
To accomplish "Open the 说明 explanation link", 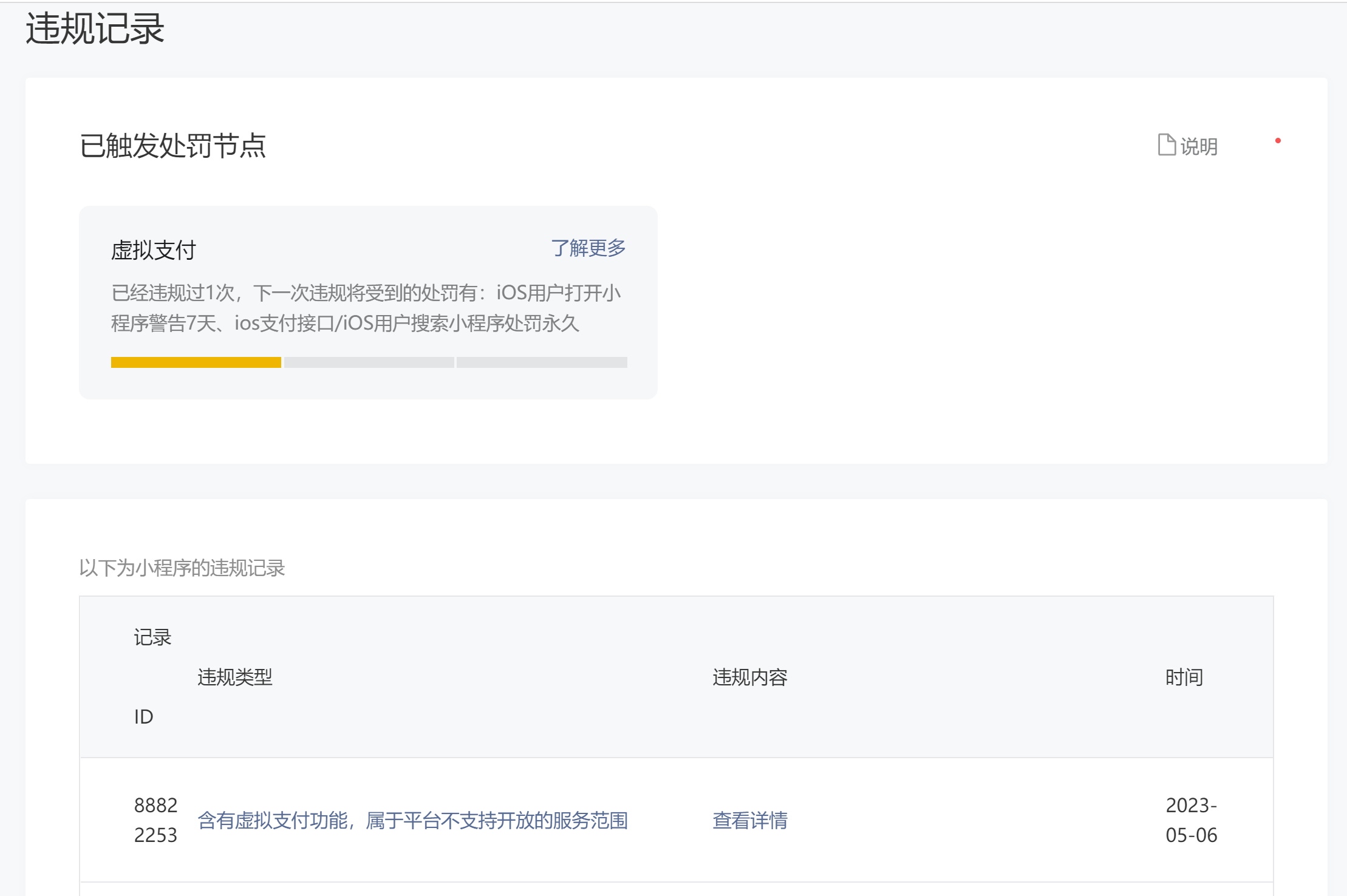I will tap(1198, 146).
